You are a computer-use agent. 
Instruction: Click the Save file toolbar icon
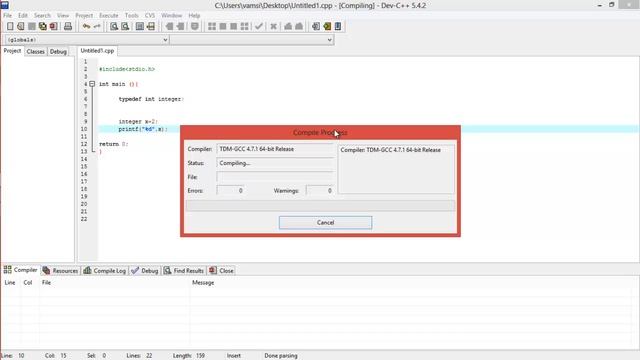32,26
